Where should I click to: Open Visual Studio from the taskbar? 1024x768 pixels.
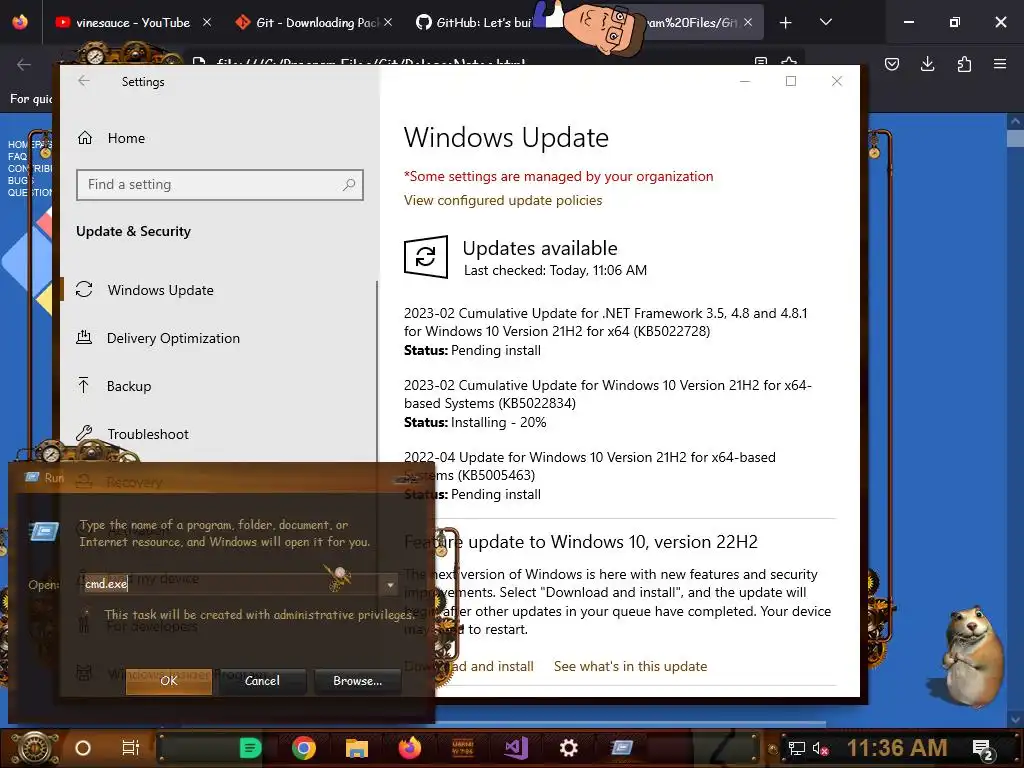(516, 748)
